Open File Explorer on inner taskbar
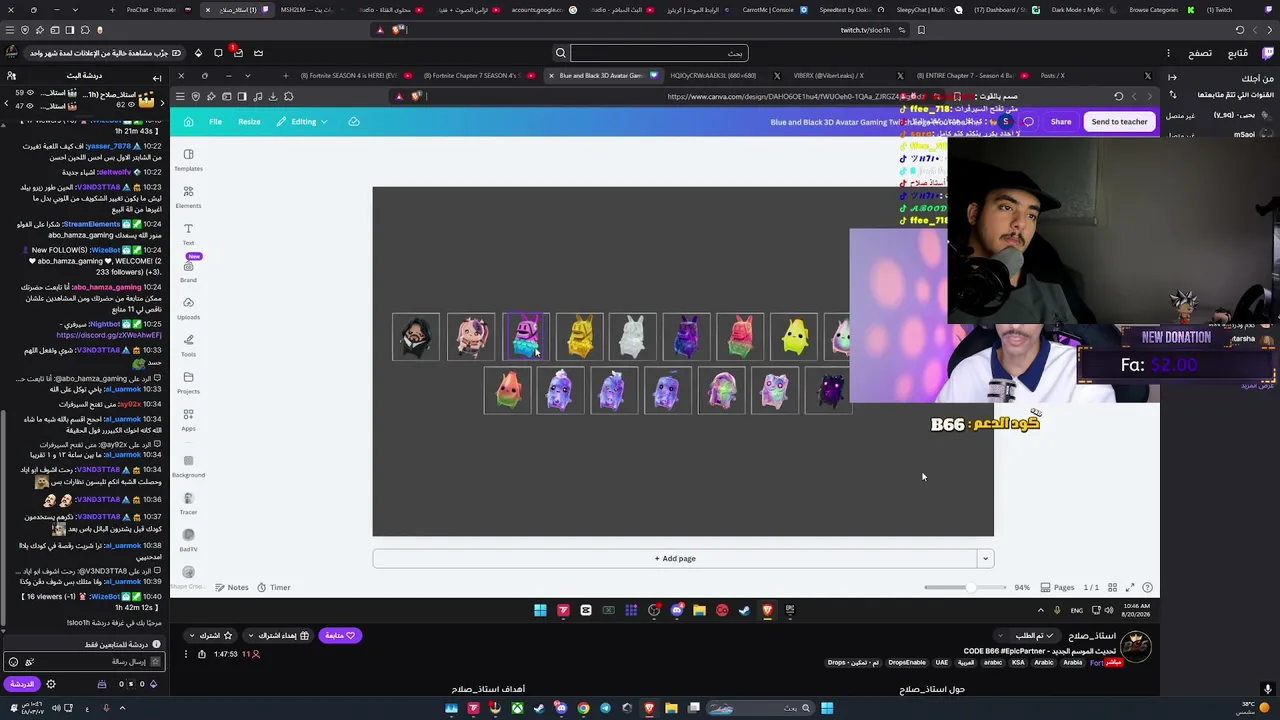This screenshot has width=1280, height=720. [699, 610]
